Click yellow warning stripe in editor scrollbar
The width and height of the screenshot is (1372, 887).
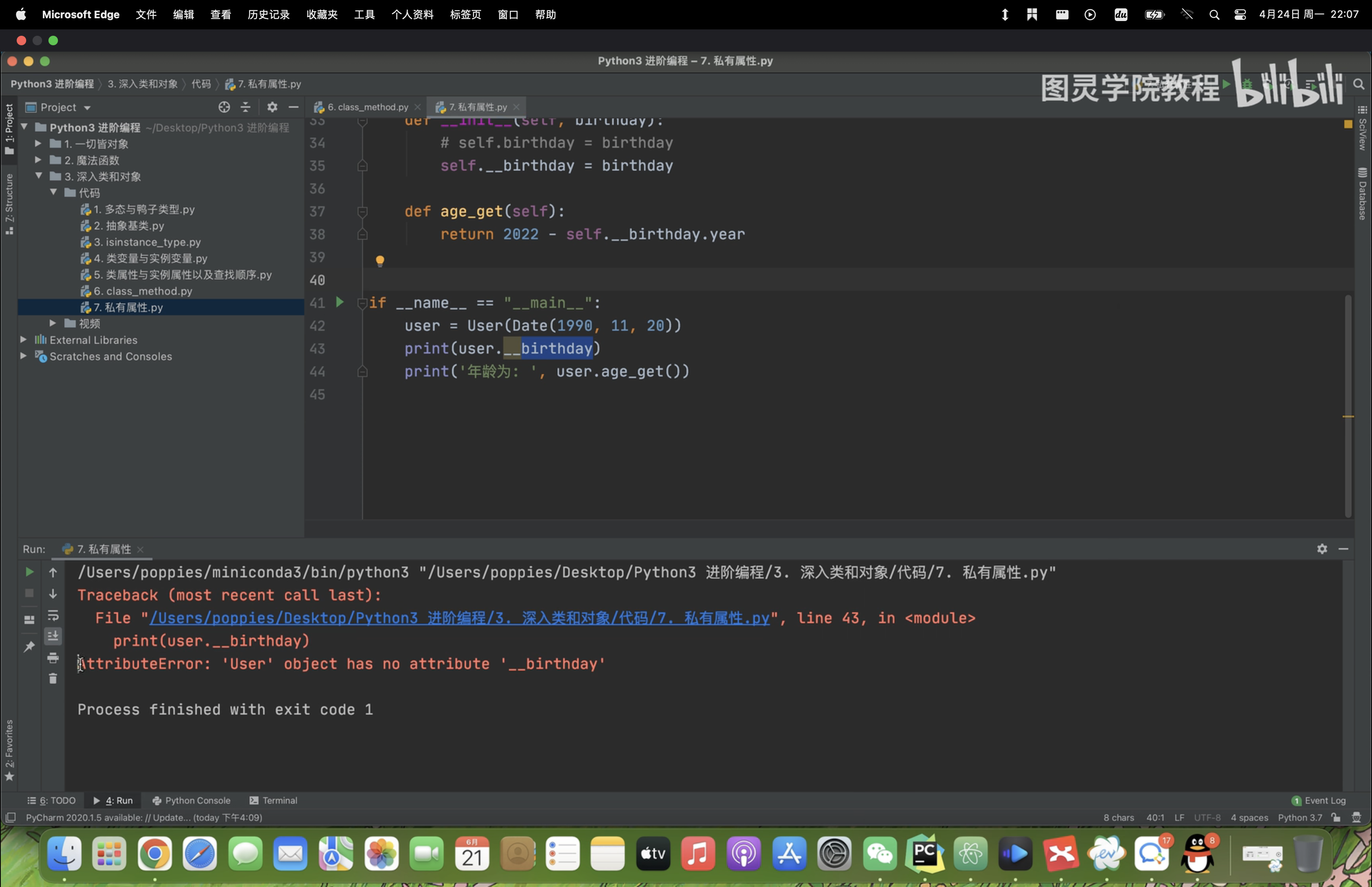pos(1348,417)
